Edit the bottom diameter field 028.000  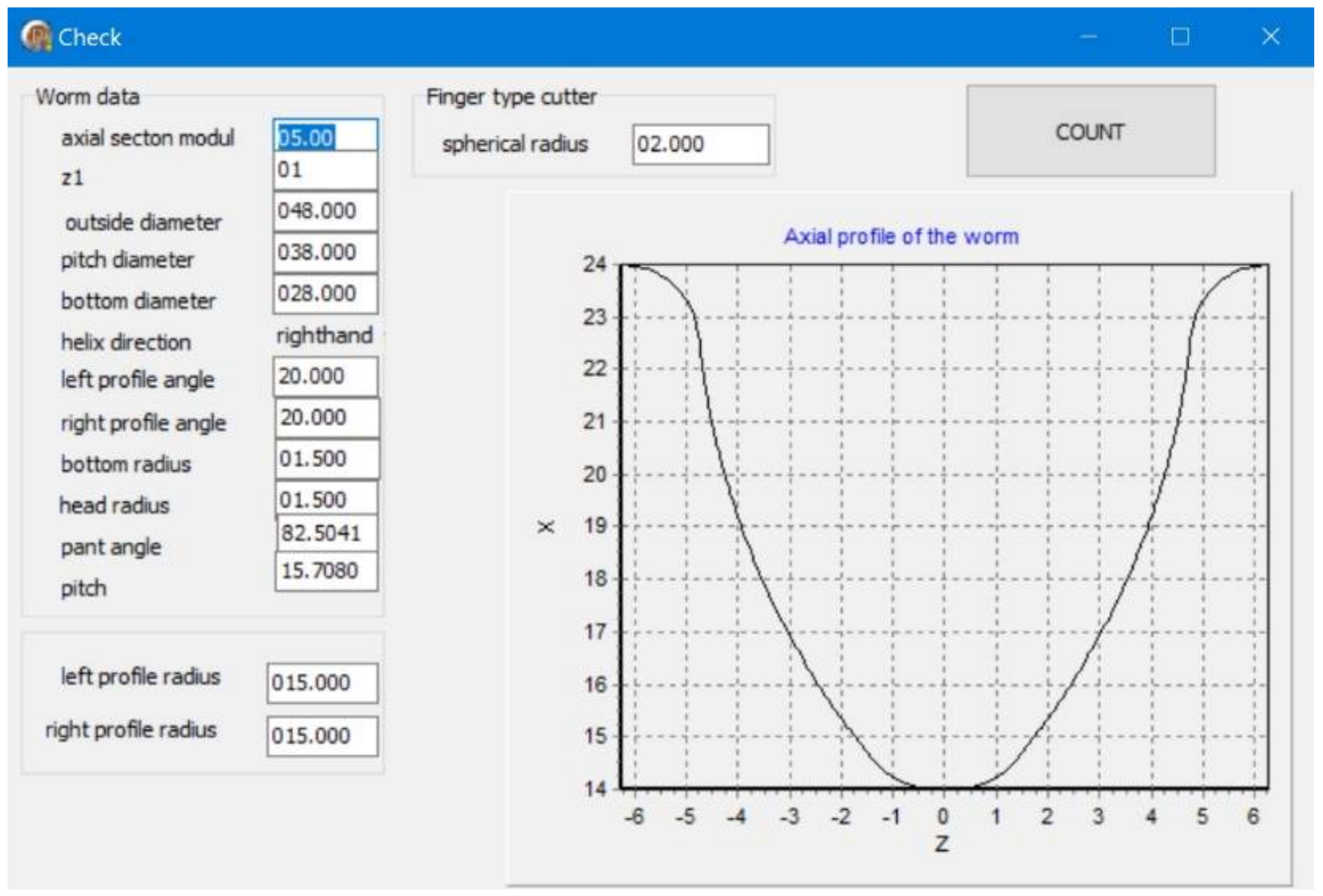pyautogui.click(x=325, y=293)
